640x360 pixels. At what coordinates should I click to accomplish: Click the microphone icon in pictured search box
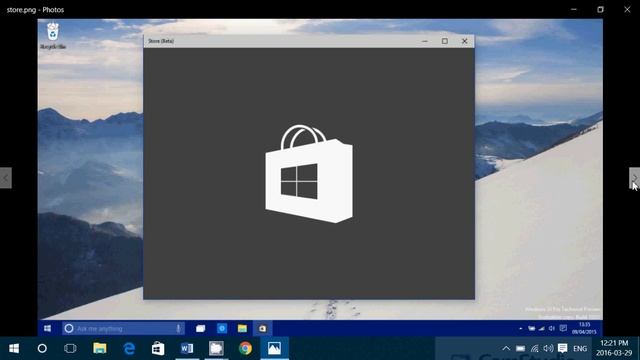178,328
